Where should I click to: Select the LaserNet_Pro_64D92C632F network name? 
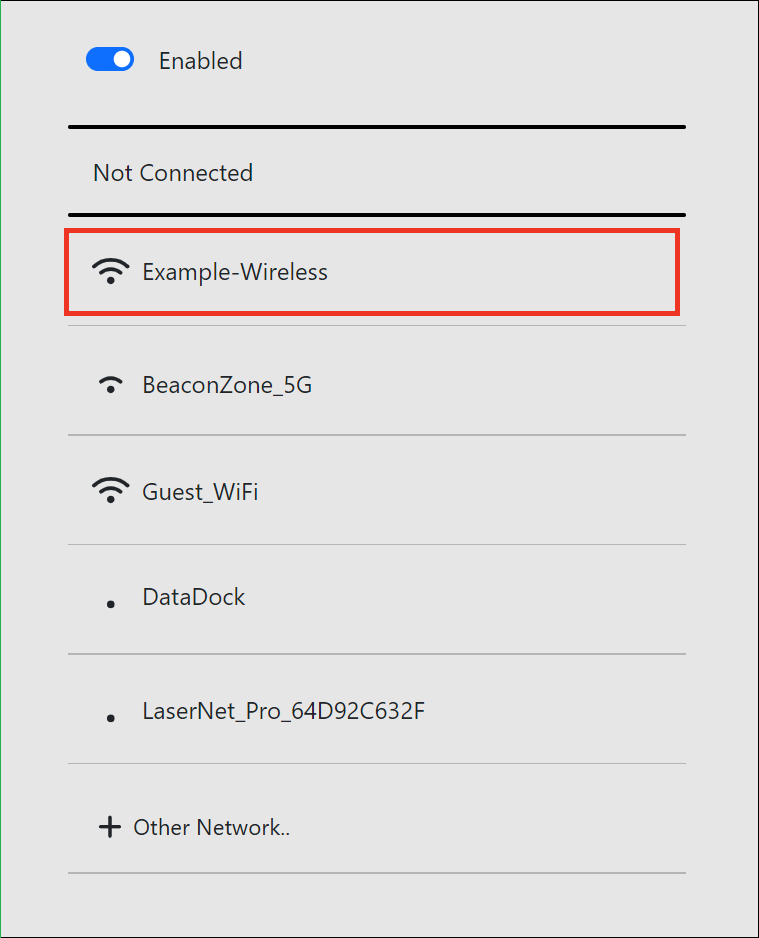(x=284, y=712)
